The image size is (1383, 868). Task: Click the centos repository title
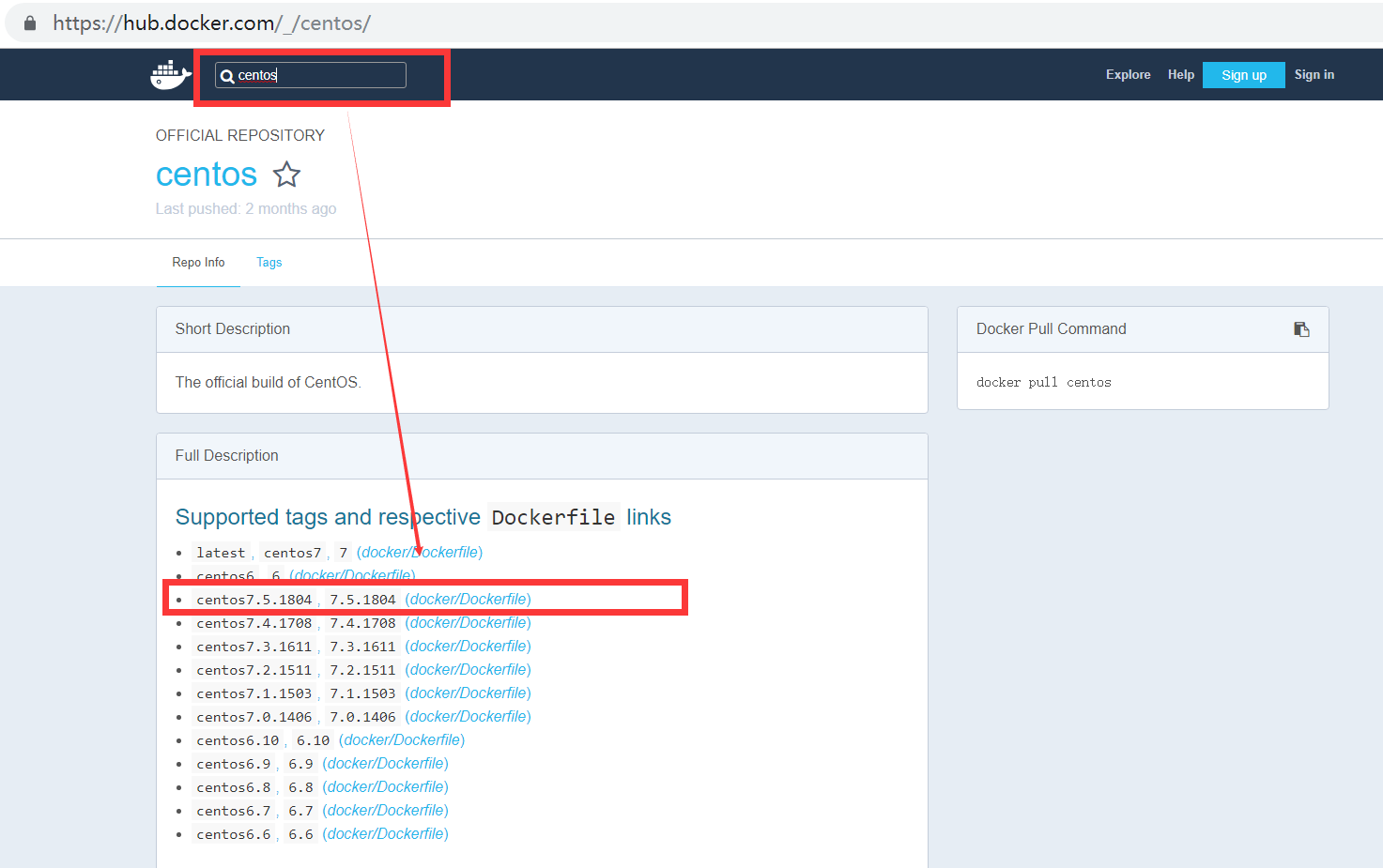[207, 175]
